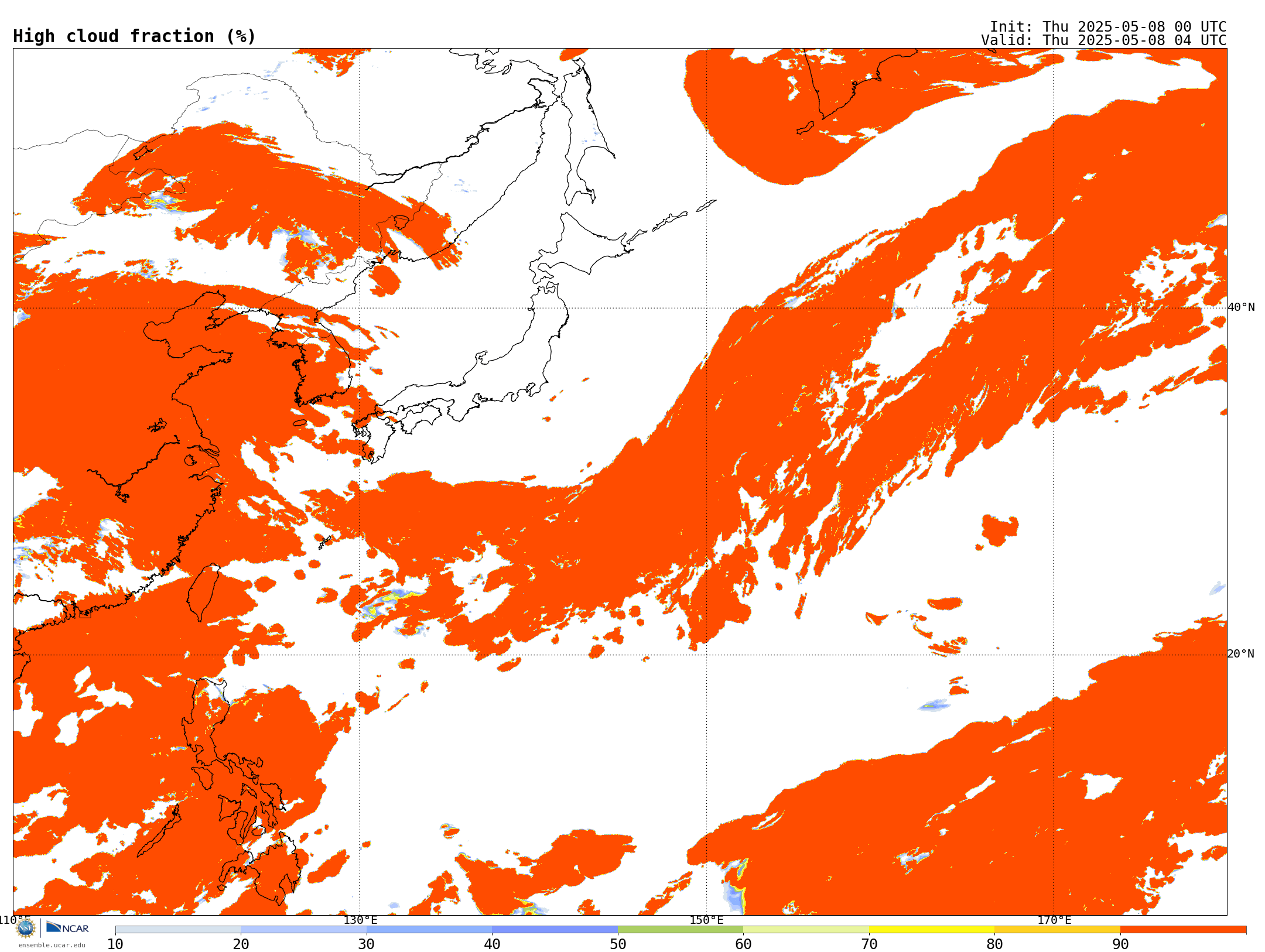Open the ensemble.ucar.edu link text
Viewport: 1265px width, 952px height.
[52, 945]
